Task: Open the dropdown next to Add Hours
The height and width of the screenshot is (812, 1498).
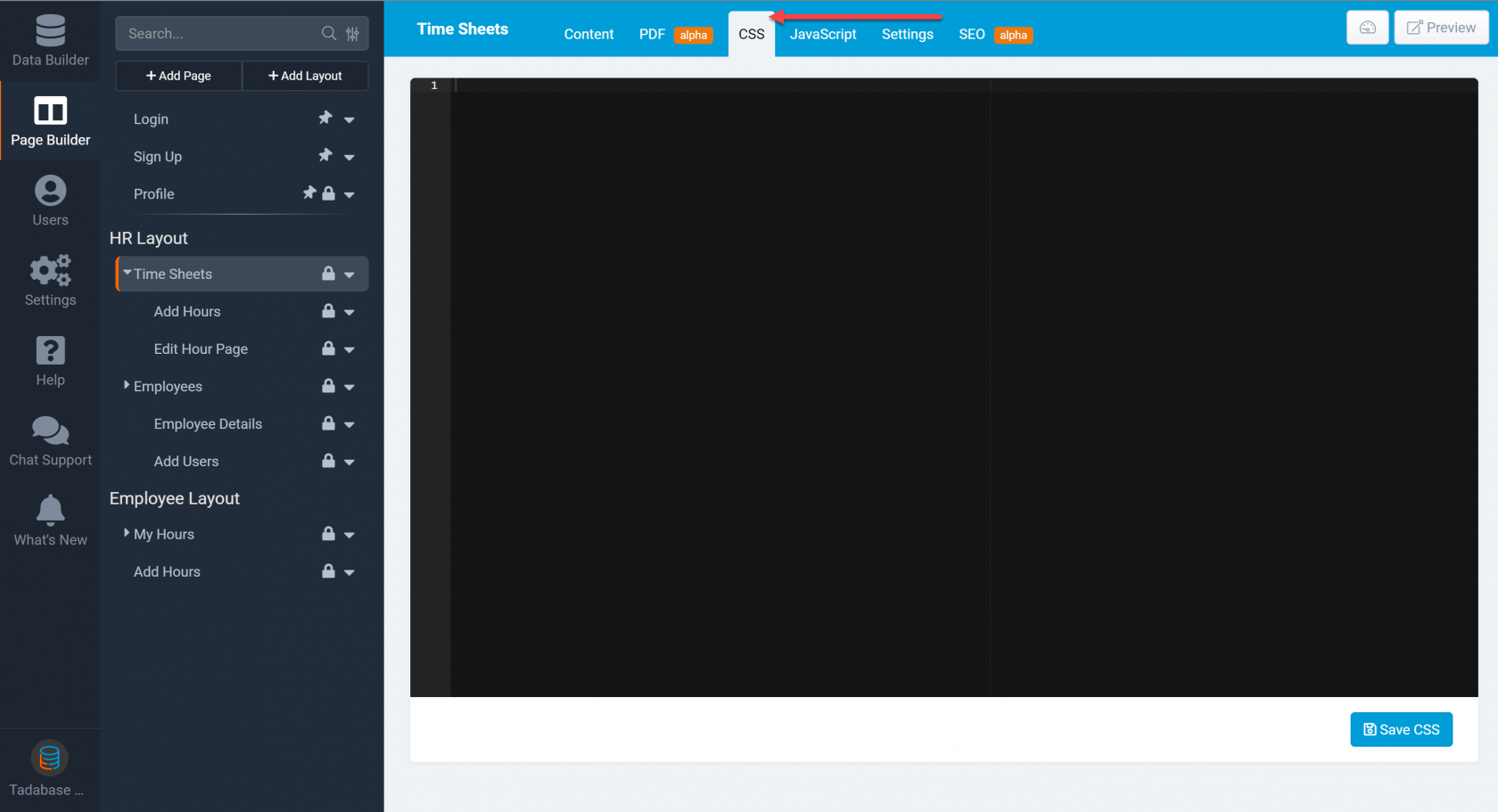Action: (350, 311)
